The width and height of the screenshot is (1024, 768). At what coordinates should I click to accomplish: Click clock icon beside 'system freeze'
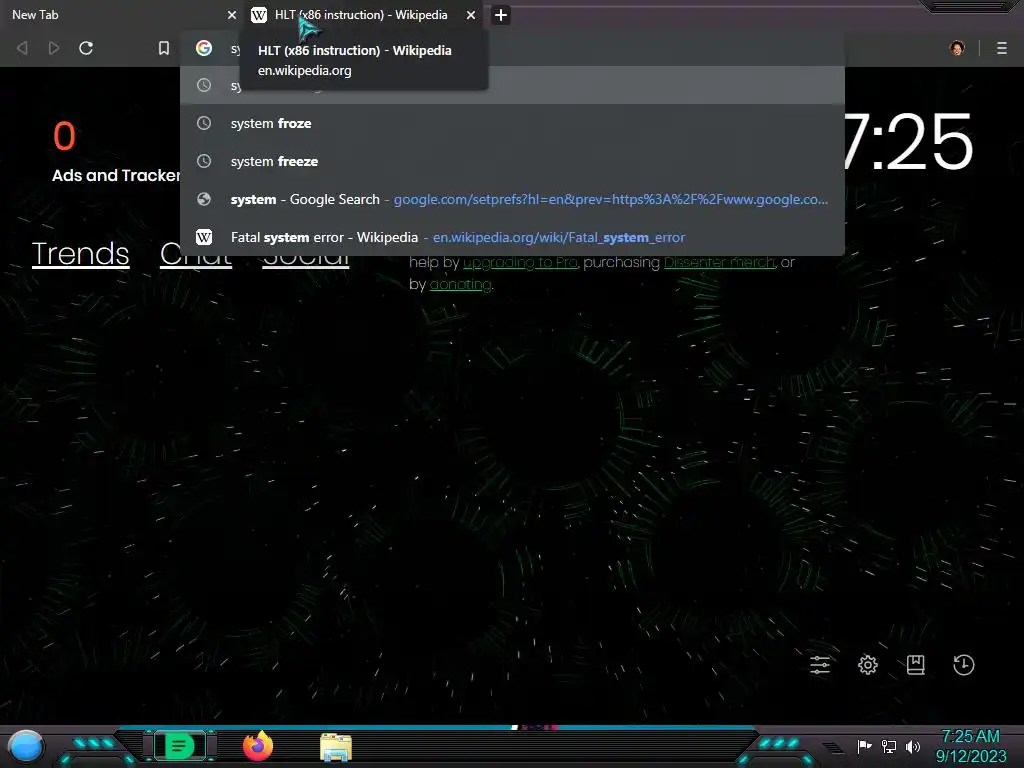(204, 161)
